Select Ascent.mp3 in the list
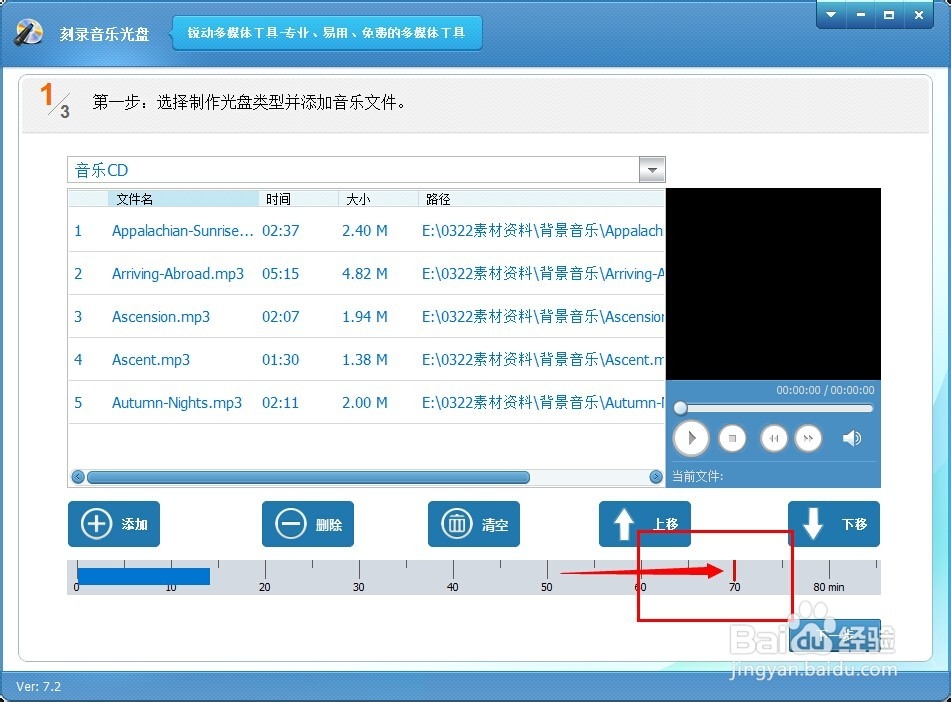The image size is (951, 702). pos(366,360)
